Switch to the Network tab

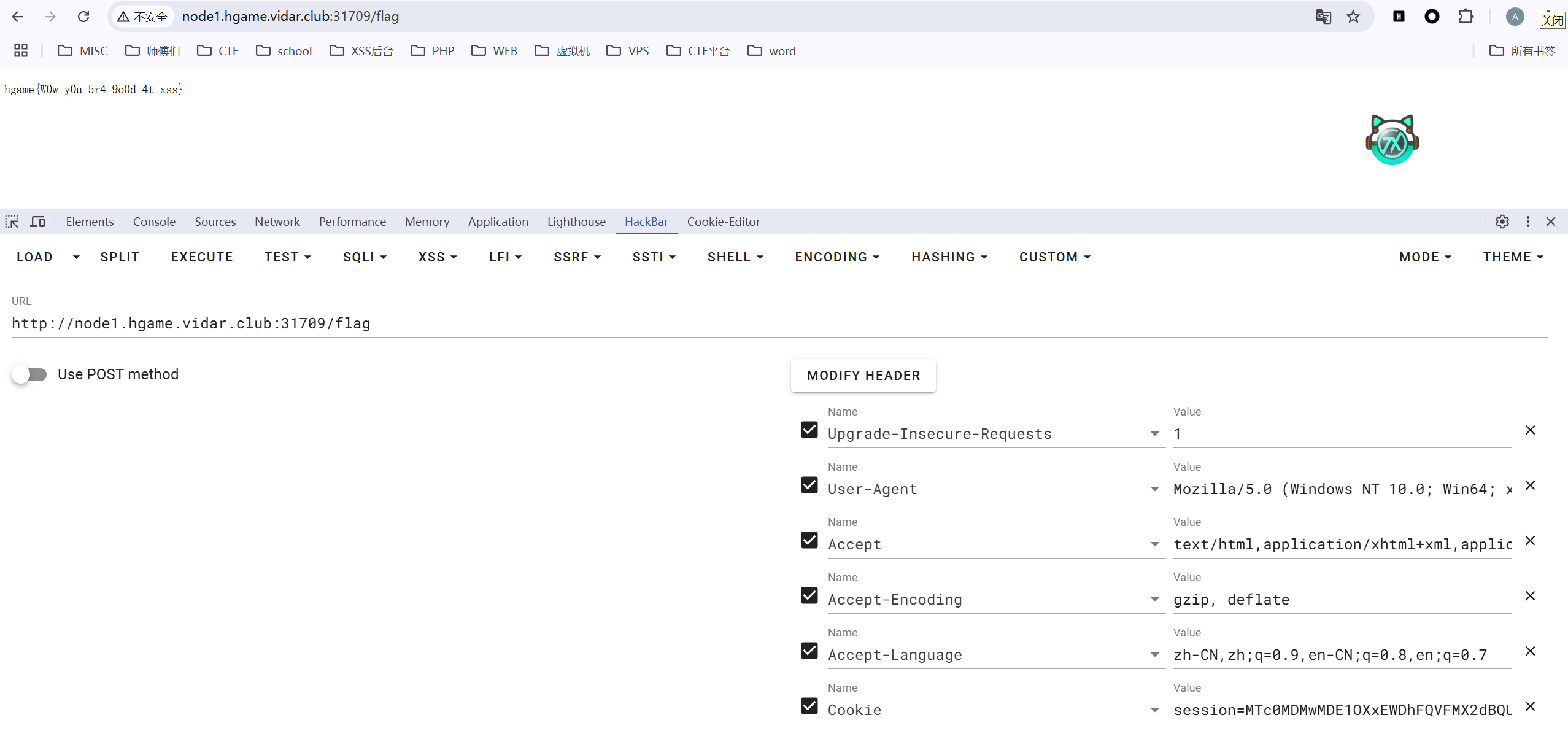coord(277,222)
